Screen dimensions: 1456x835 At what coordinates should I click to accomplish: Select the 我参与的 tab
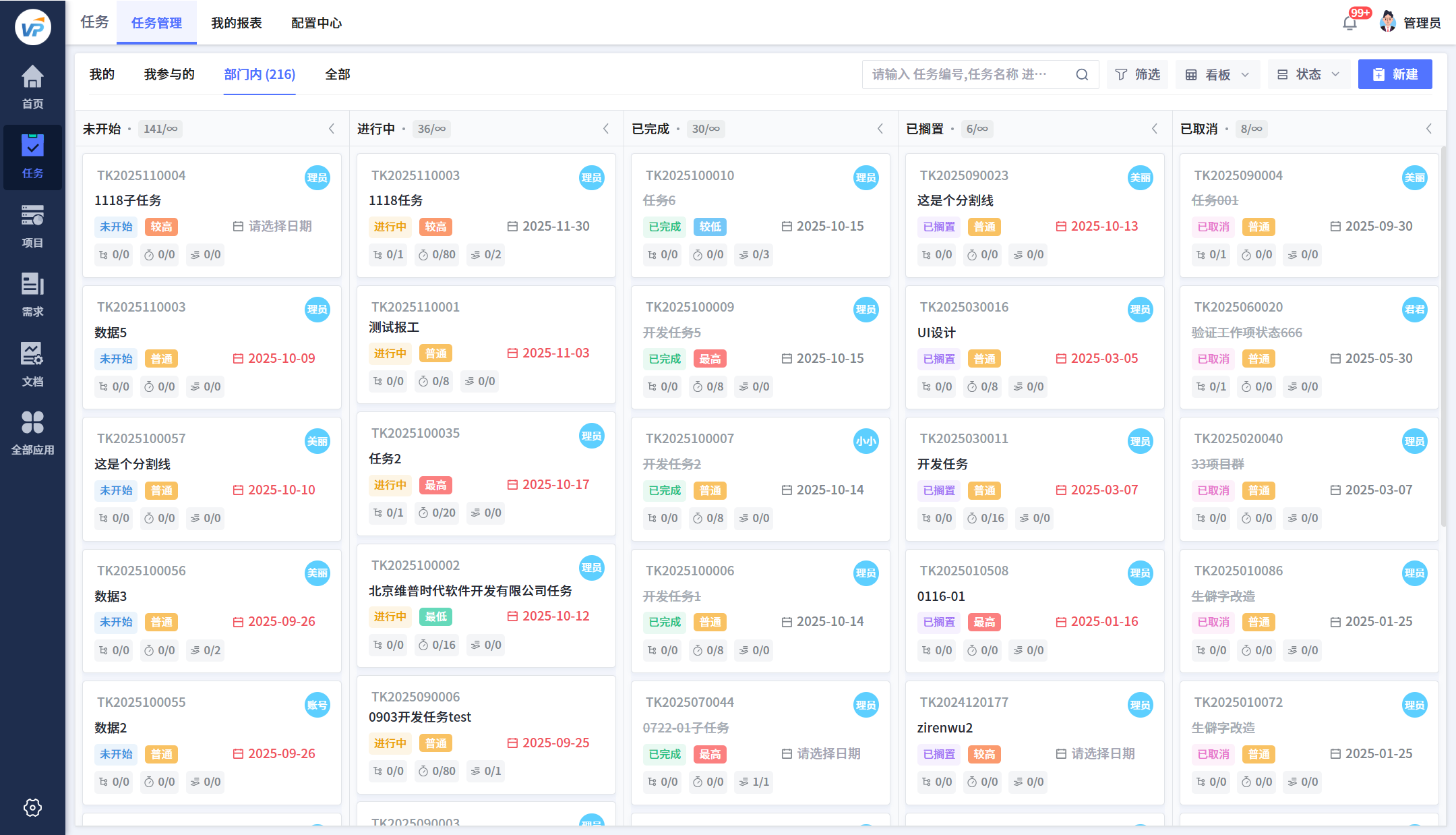click(169, 74)
